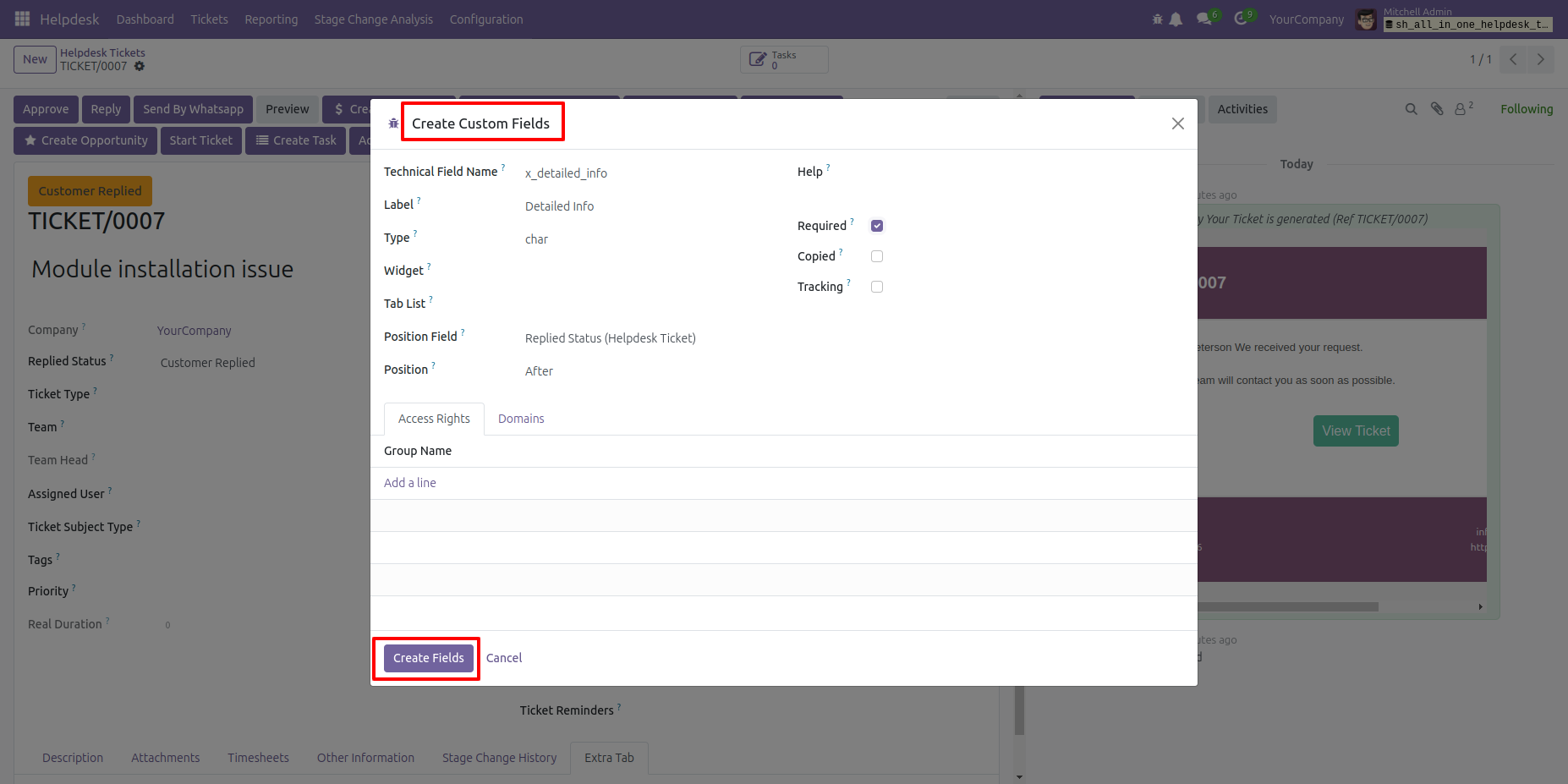
Task: Switch to the Domains tab
Action: [x=521, y=419]
